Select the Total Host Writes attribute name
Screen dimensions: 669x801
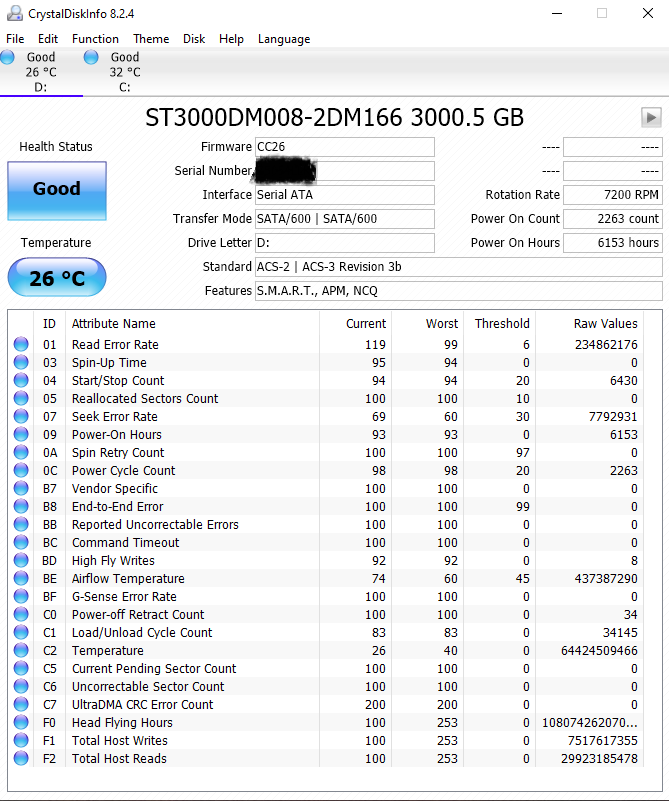120,741
